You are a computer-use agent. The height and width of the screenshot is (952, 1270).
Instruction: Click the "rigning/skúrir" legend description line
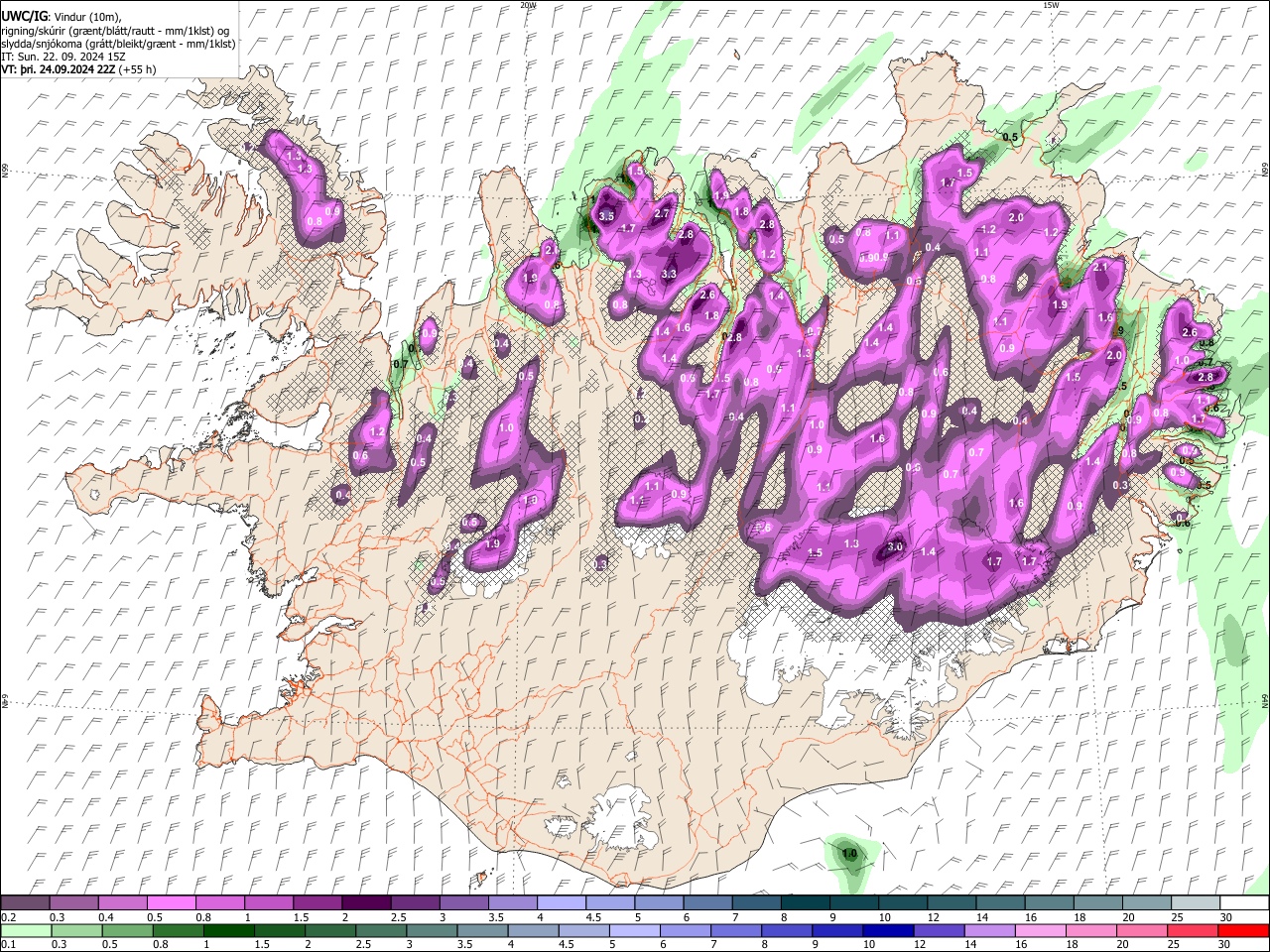coord(115,31)
